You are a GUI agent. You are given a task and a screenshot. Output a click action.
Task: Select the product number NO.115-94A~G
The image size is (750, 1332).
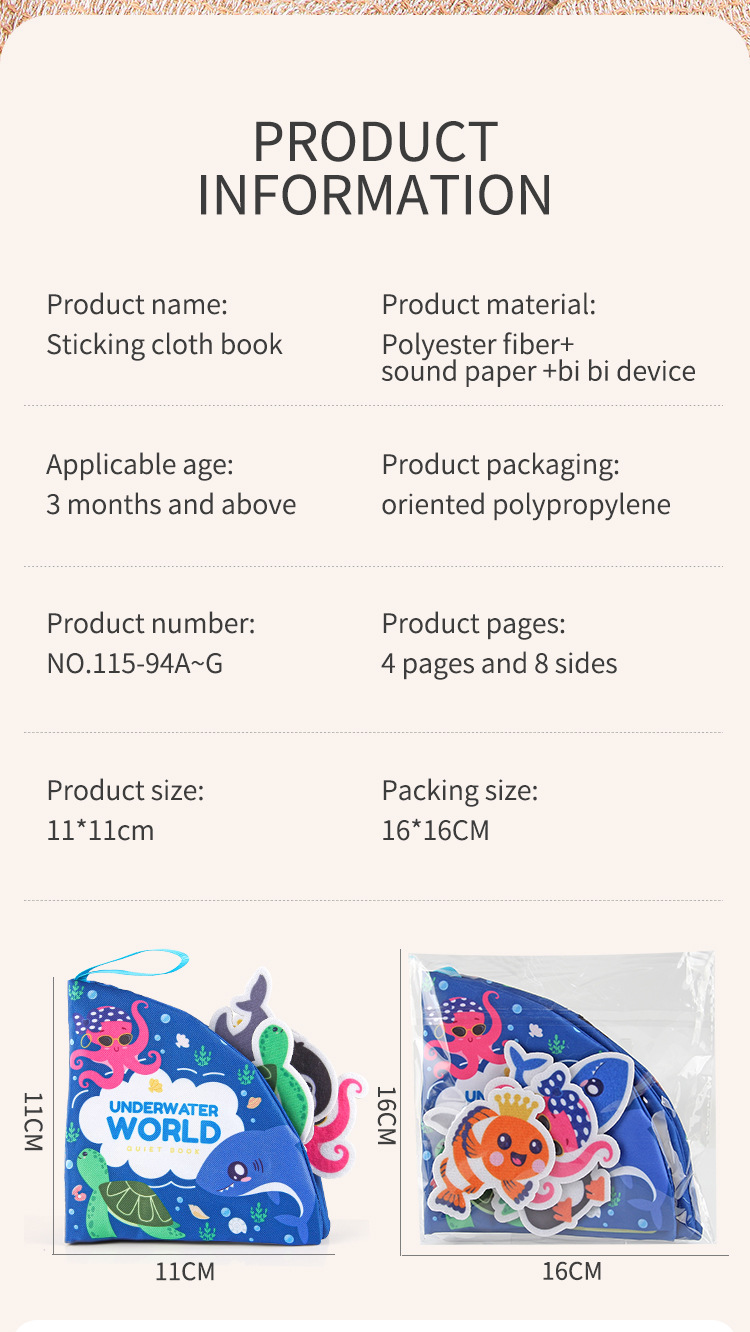point(135,663)
